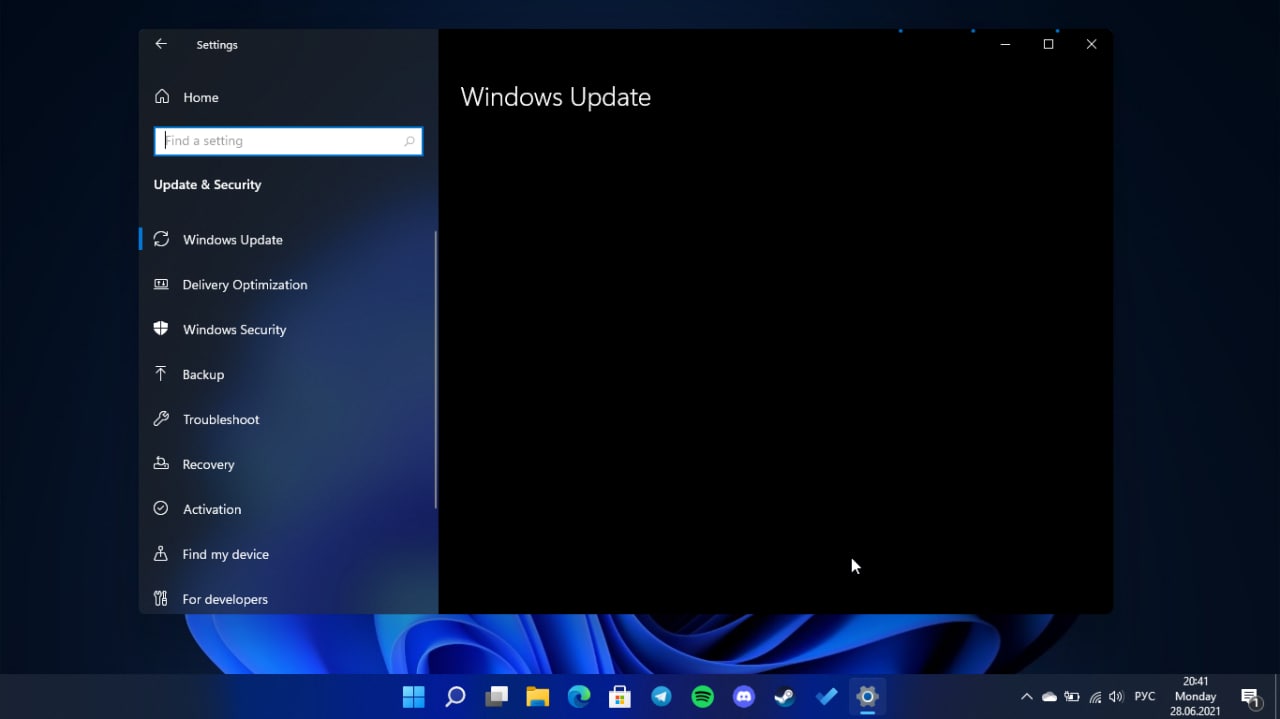Click the For developers tools icon
This screenshot has width=1280, height=719.
(161, 599)
